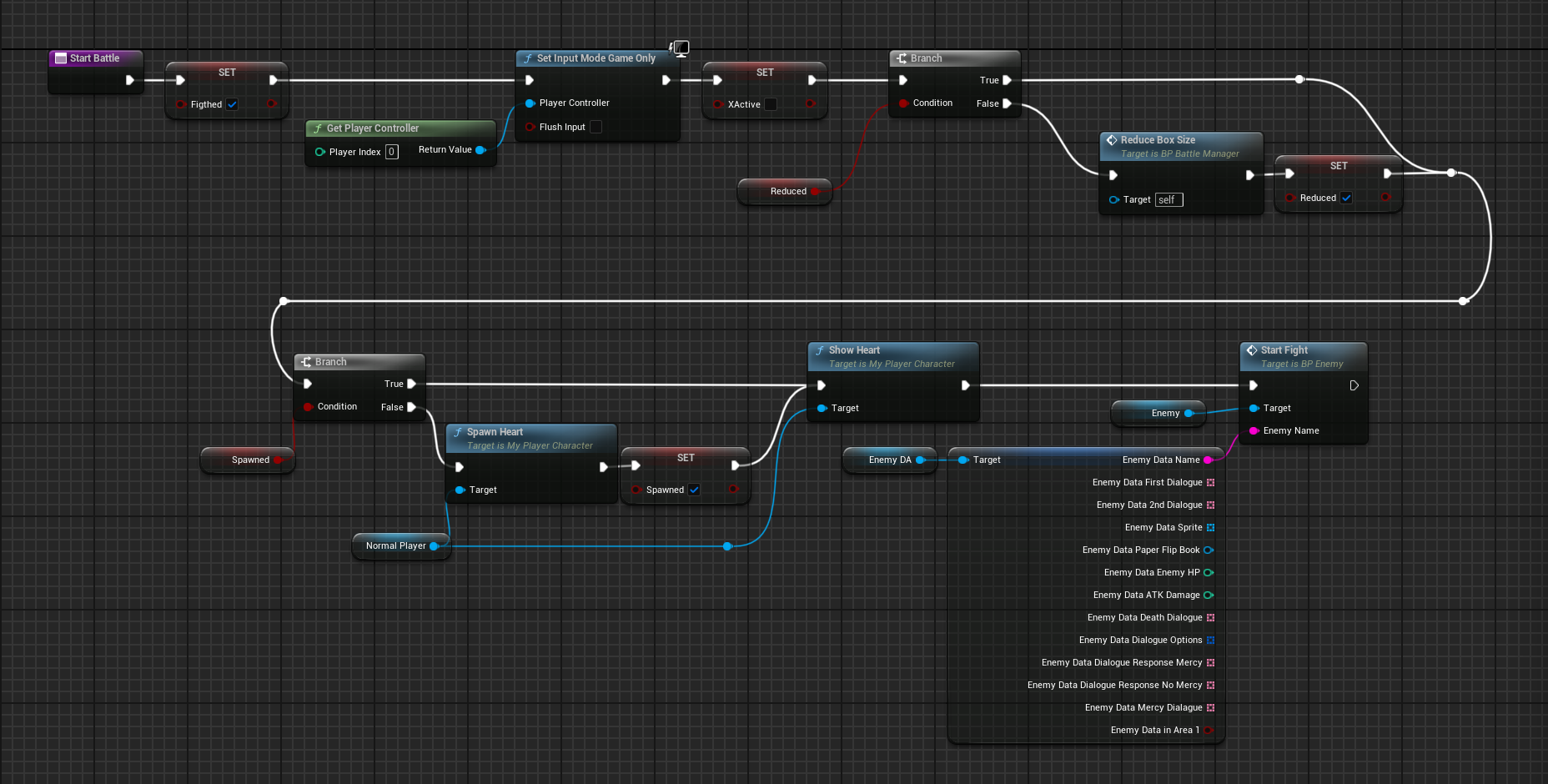Uncheck the Figthed checkbox
This screenshot has width=1548, height=784.
pyautogui.click(x=232, y=104)
